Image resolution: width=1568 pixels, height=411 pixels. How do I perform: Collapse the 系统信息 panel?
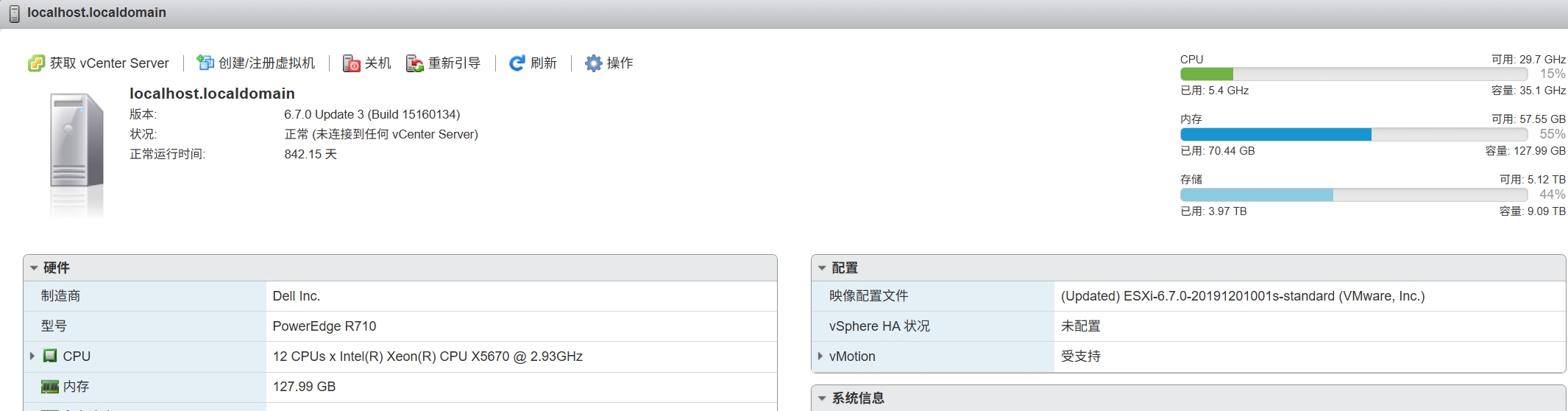click(x=822, y=398)
